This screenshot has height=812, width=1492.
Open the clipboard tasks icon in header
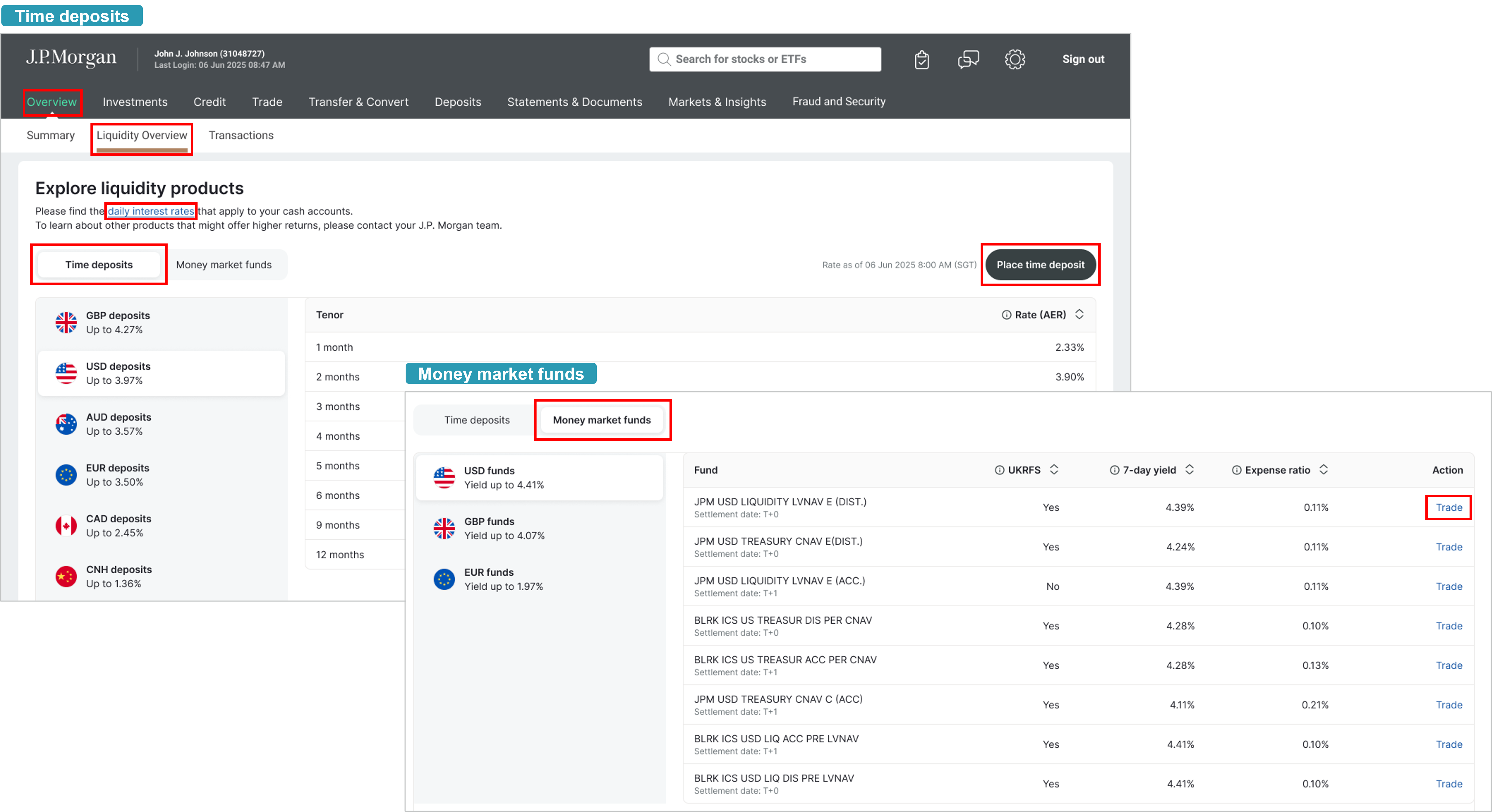tap(921, 60)
